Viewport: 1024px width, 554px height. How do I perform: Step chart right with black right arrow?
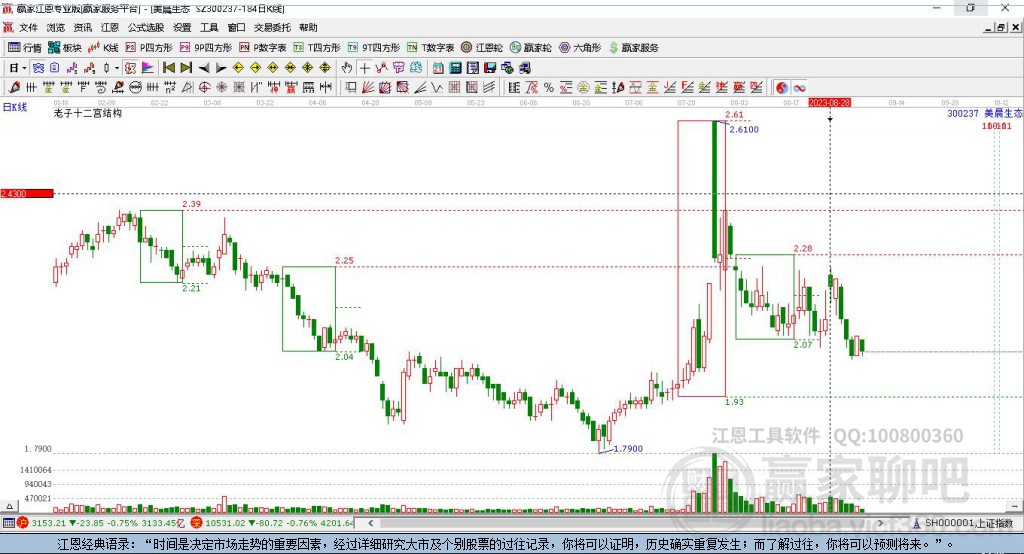point(221,68)
